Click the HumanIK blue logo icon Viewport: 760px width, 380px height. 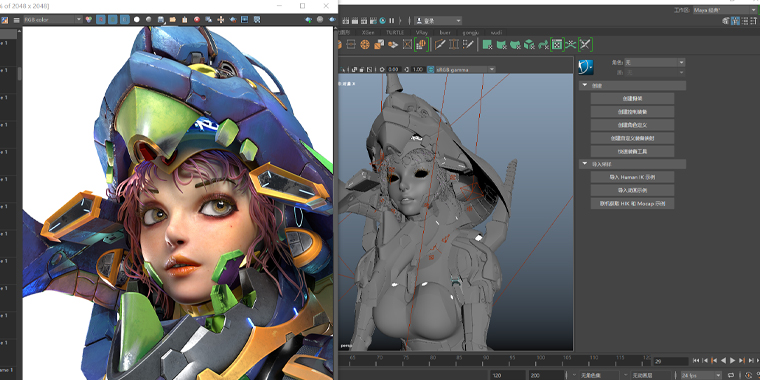coord(586,66)
